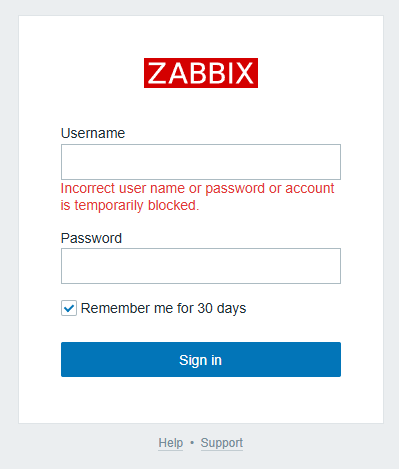Click the dot separator between Help and Support
This screenshot has height=469, width=399.
(192, 443)
